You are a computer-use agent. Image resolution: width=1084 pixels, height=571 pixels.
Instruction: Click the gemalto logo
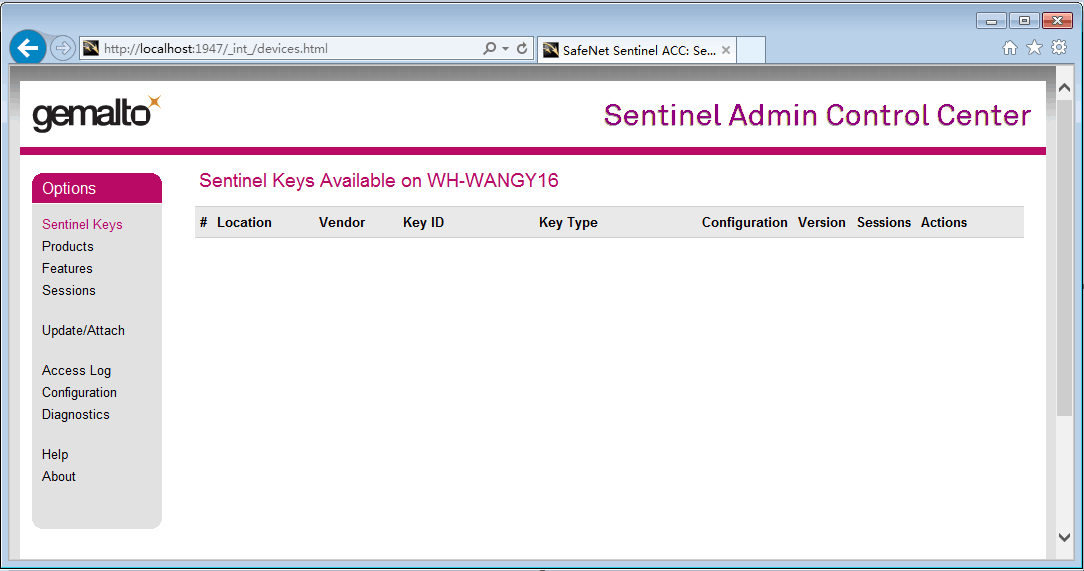[96, 114]
